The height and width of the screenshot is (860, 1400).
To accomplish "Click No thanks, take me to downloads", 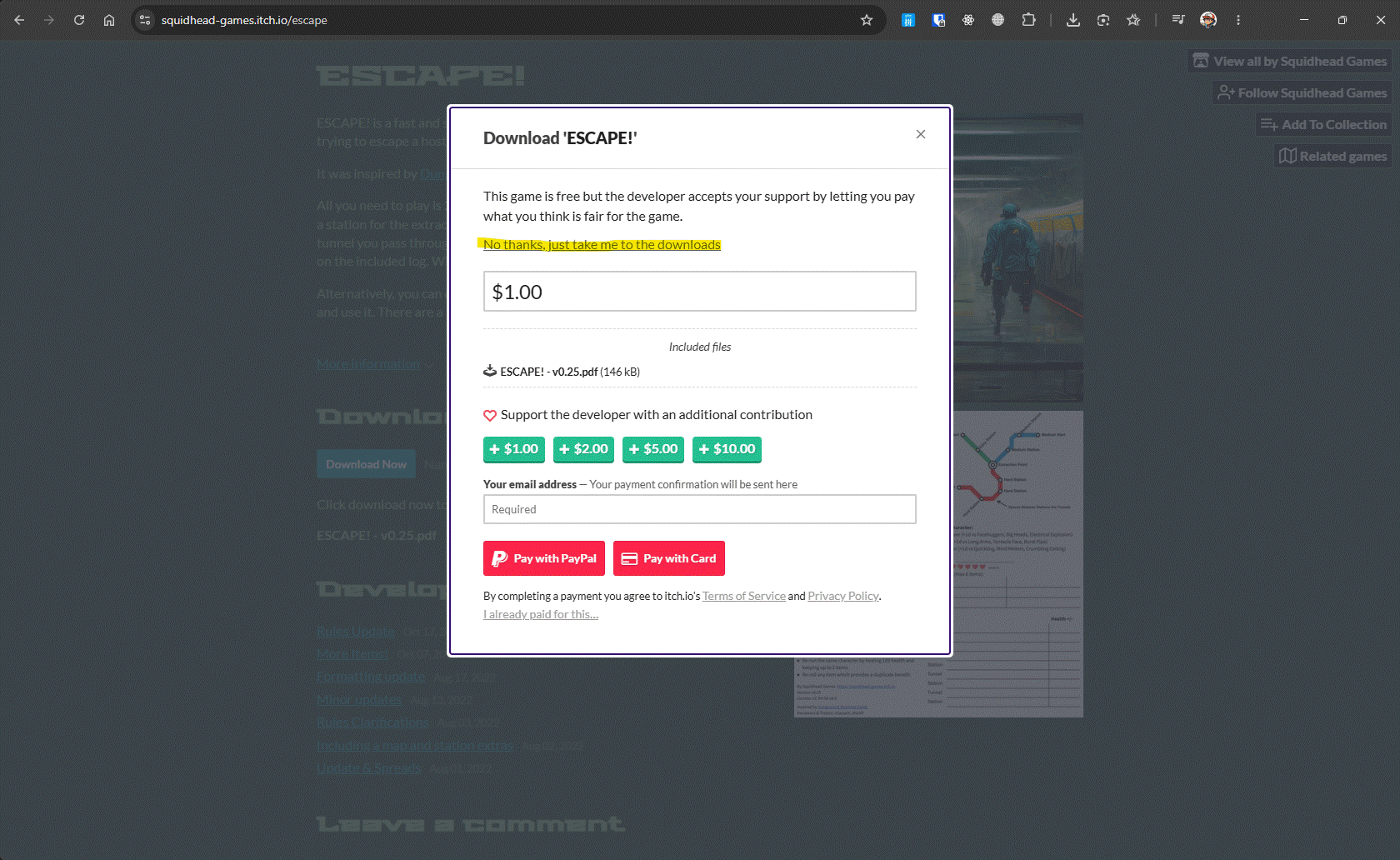I will (x=602, y=244).
